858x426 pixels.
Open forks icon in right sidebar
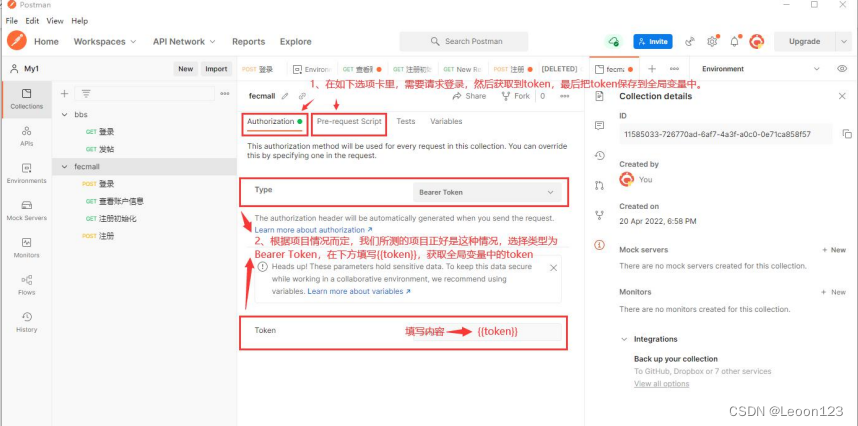click(599, 215)
